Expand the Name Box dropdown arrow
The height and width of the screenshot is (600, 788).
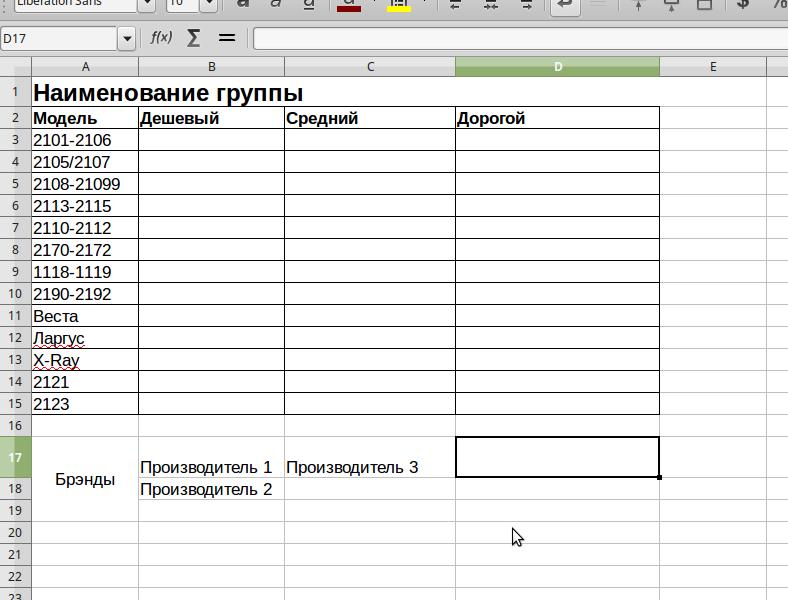pyautogui.click(x=126, y=39)
